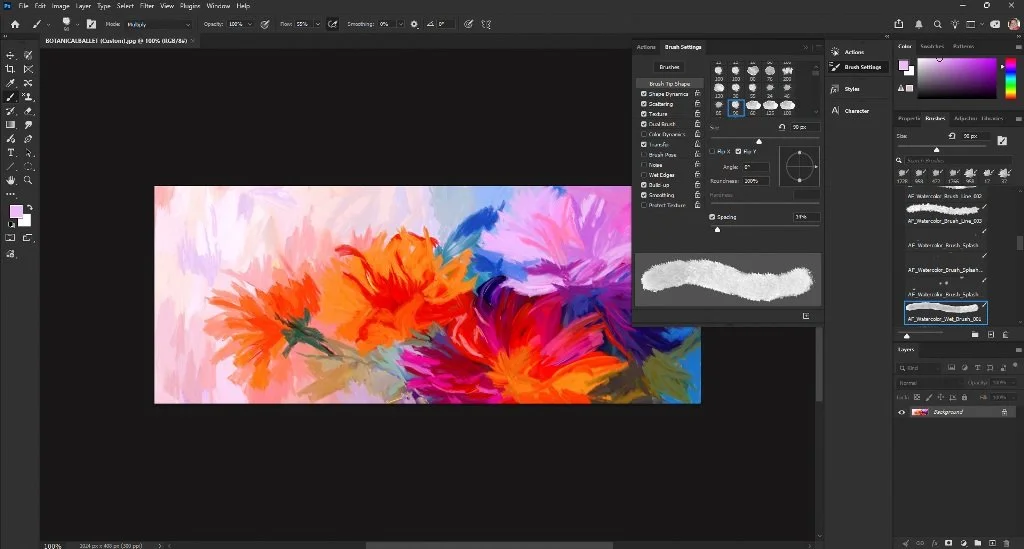Toggle the Spacing checkbox
This screenshot has width=1024, height=549.
pos(712,217)
